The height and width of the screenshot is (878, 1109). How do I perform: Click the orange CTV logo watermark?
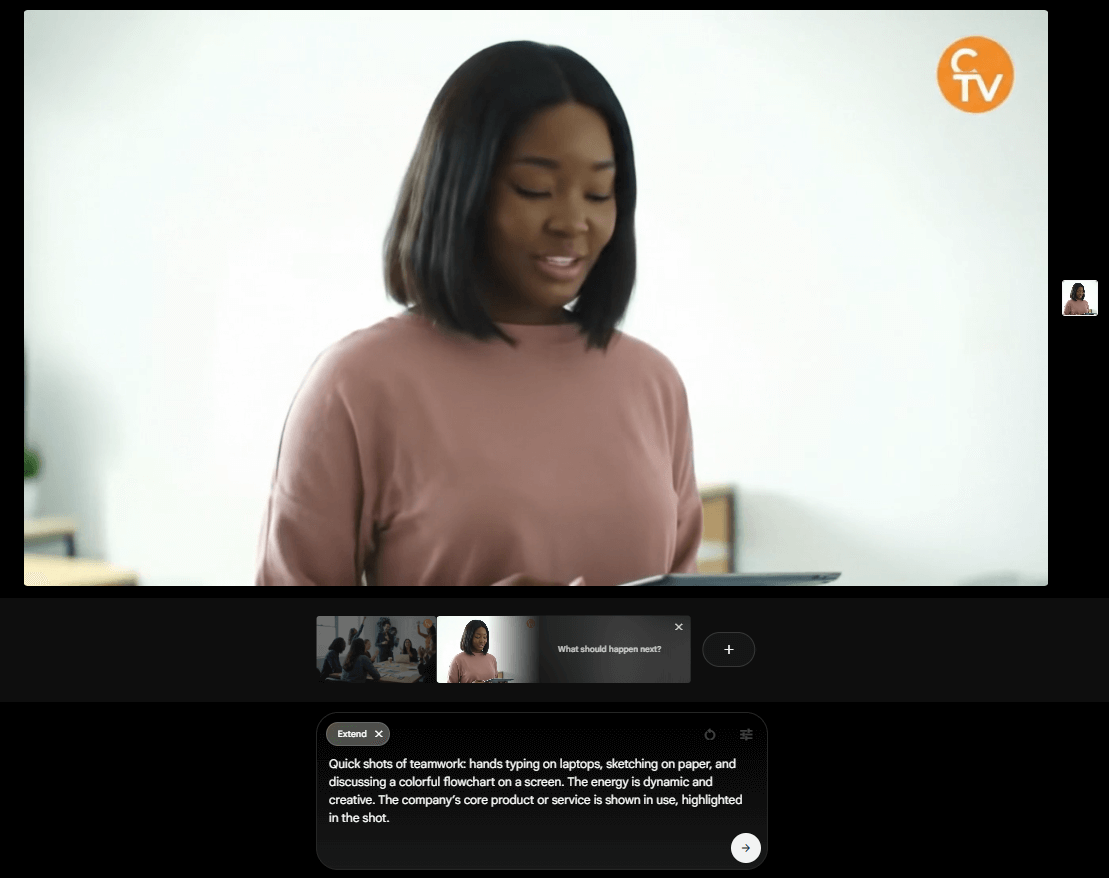tap(975, 75)
